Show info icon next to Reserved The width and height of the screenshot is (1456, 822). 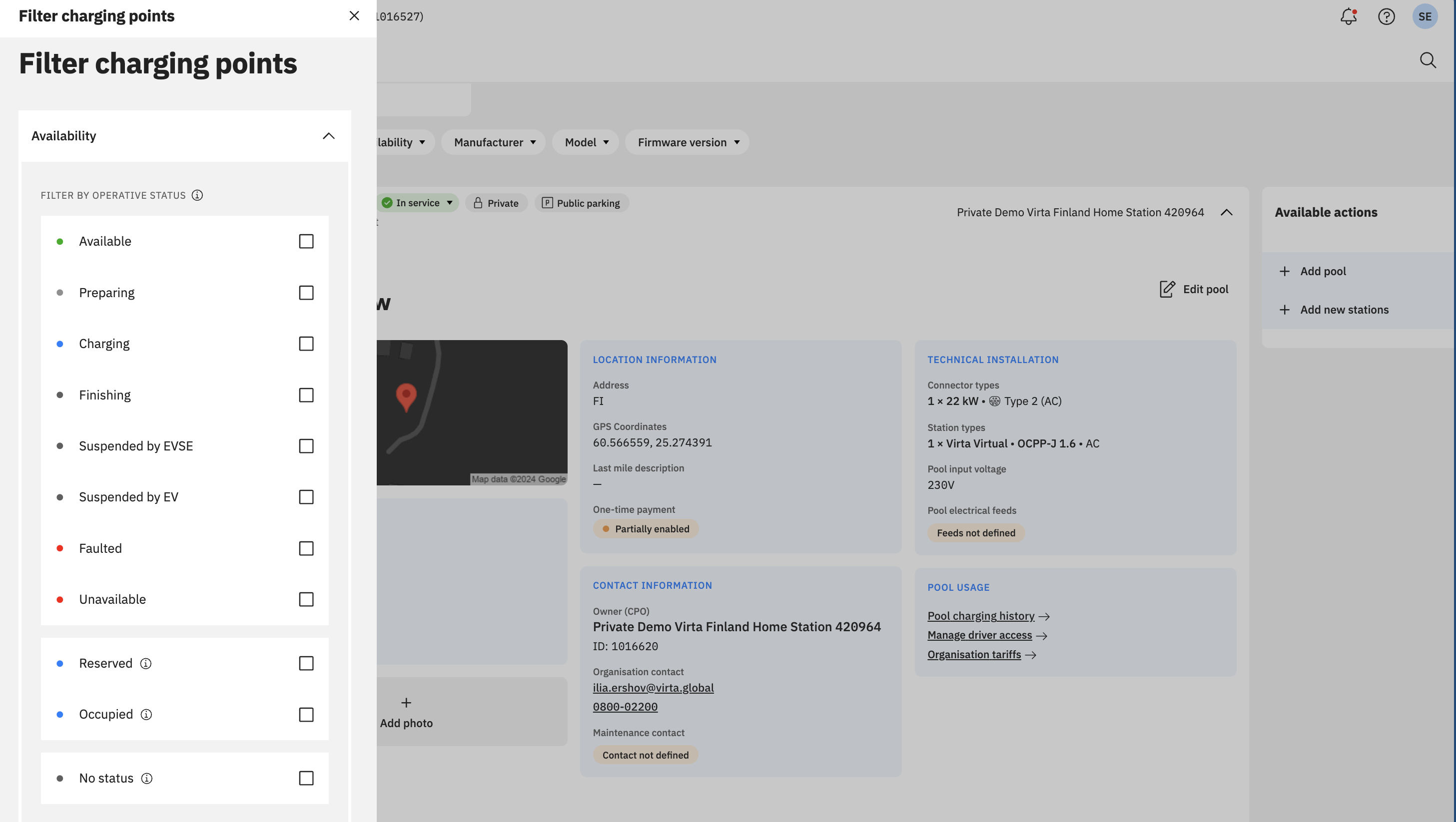click(146, 663)
